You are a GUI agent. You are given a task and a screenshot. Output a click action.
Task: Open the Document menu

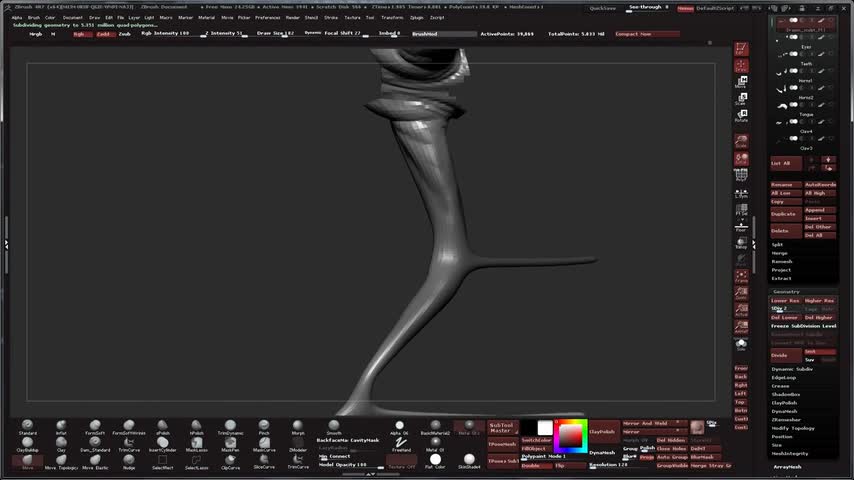coord(72,17)
